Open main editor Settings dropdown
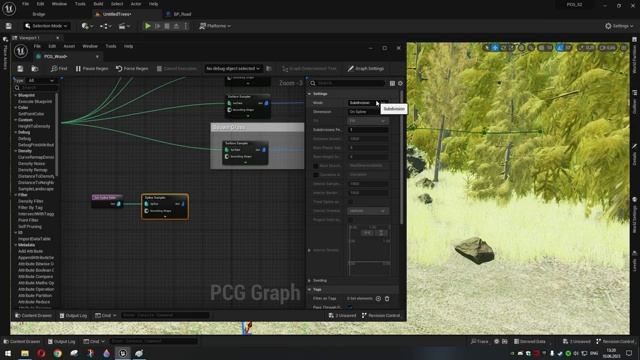Image resolution: width=640 pixels, height=360 pixels. tap(619, 26)
